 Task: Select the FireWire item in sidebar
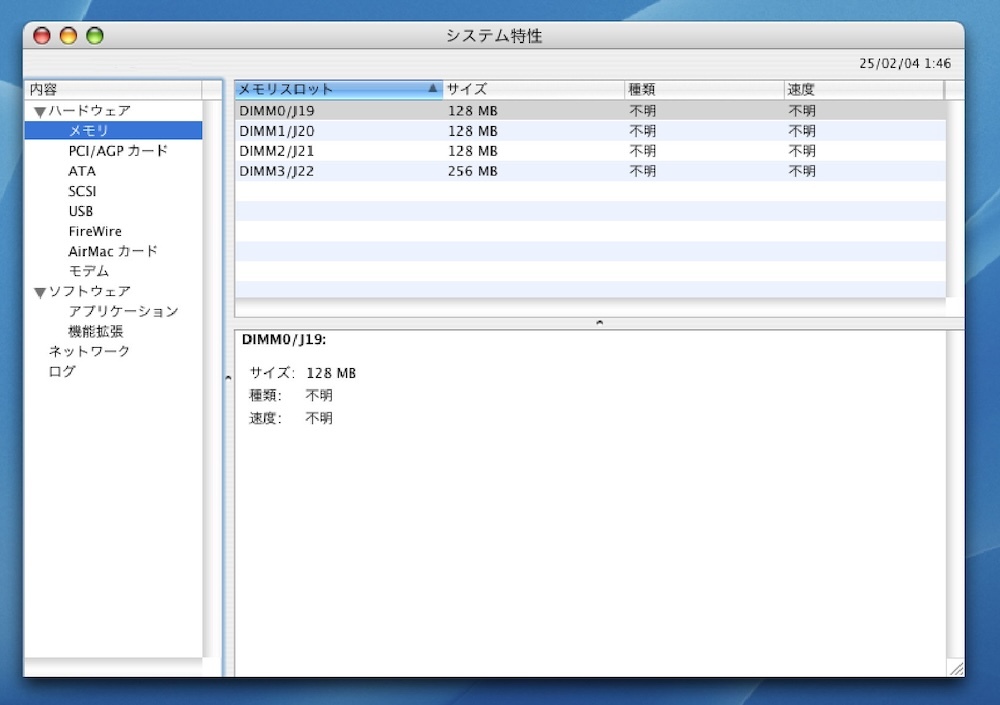tap(95, 231)
